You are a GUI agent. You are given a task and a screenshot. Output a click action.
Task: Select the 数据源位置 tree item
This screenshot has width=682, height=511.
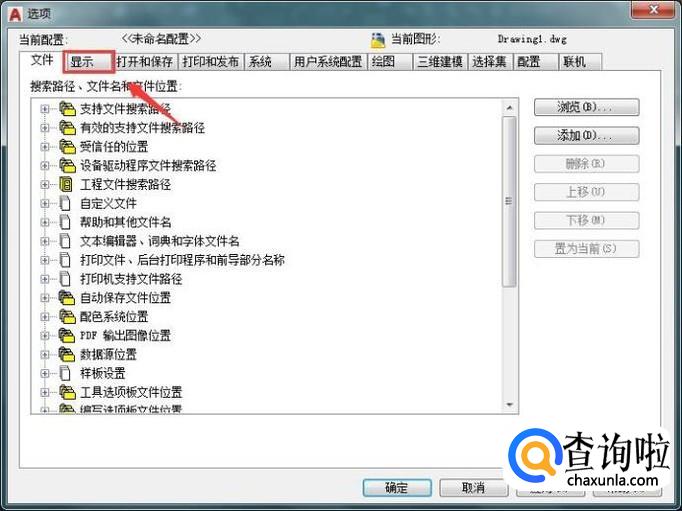coord(108,354)
